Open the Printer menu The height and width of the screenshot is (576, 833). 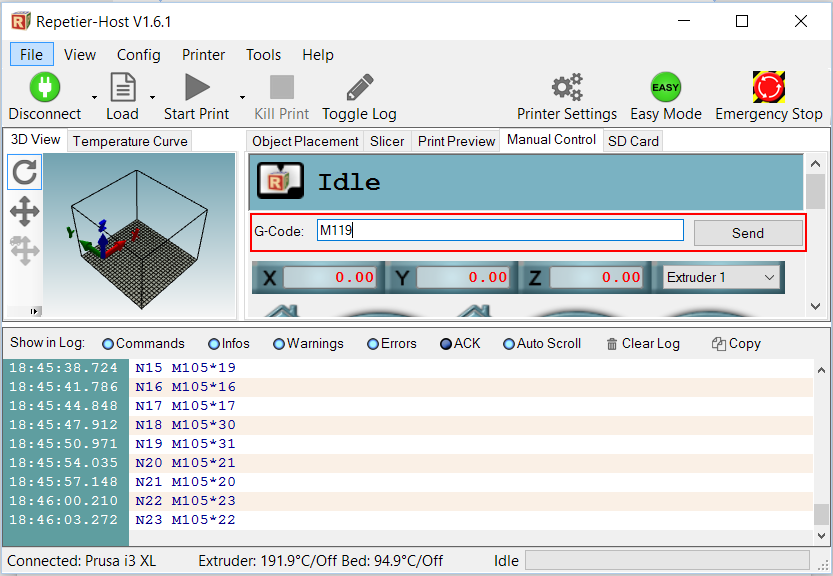pos(203,54)
